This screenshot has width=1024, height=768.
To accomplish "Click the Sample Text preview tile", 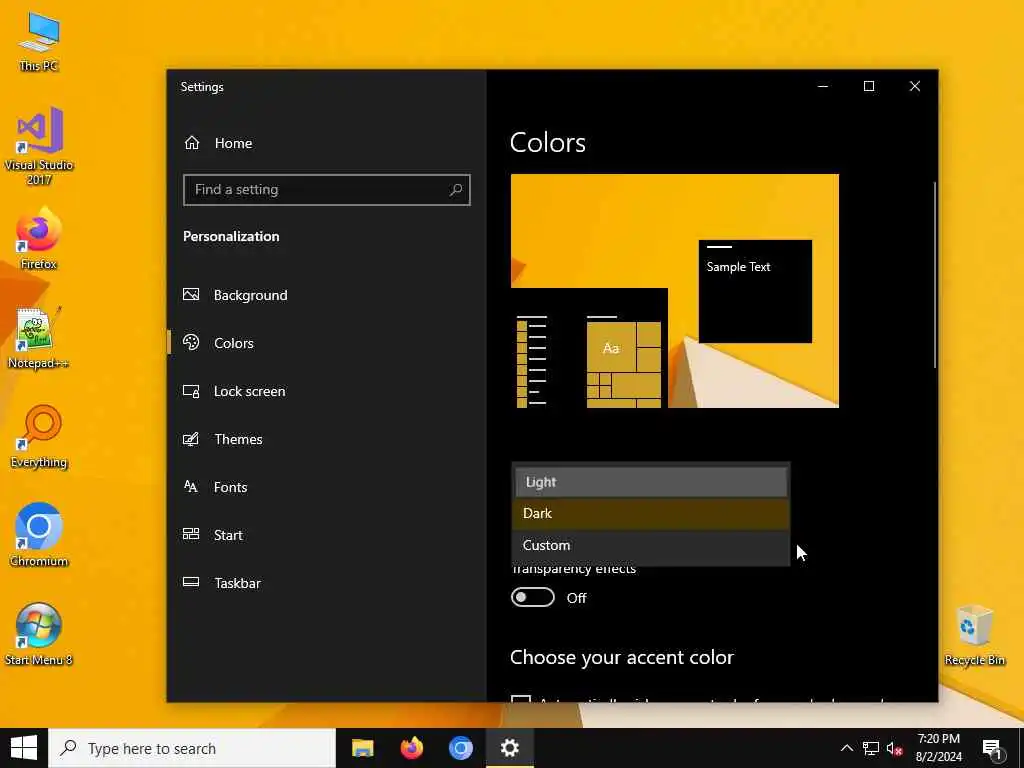I will pyautogui.click(x=756, y=291).
